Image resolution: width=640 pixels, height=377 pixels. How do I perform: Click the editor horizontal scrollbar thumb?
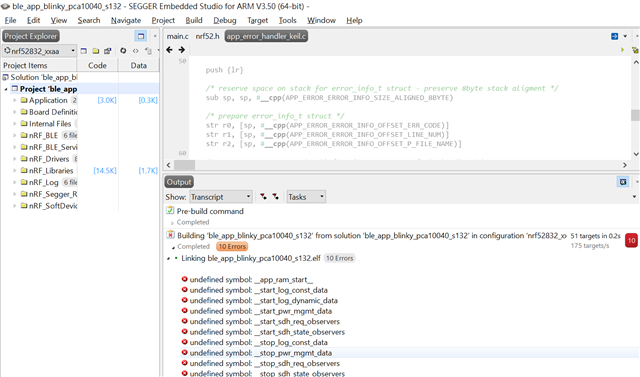tap(184, 165)
